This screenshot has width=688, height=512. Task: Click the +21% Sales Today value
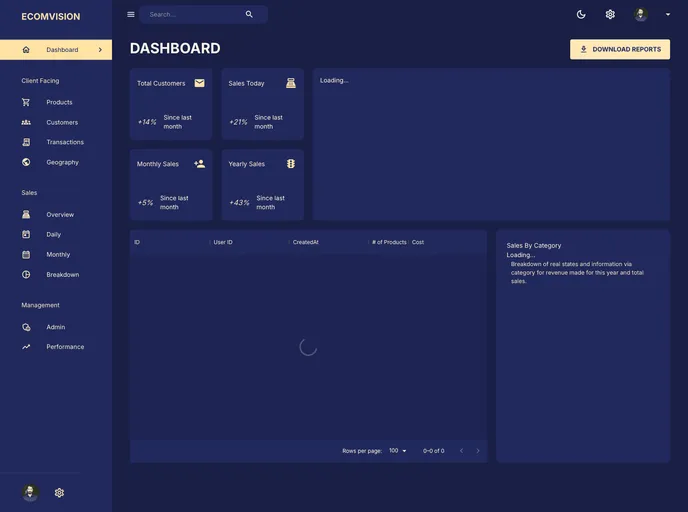point(238,122)
